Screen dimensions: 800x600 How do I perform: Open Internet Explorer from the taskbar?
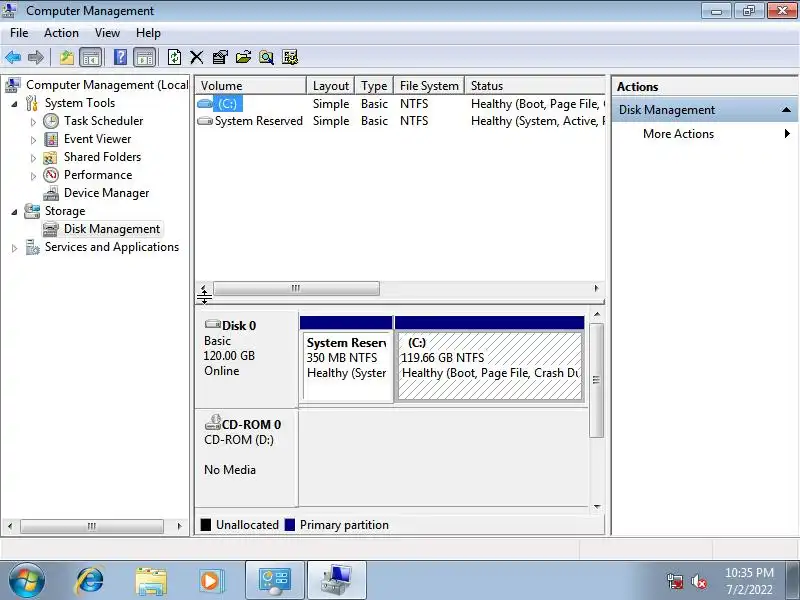pyautogui.click(x=89, y=581)
